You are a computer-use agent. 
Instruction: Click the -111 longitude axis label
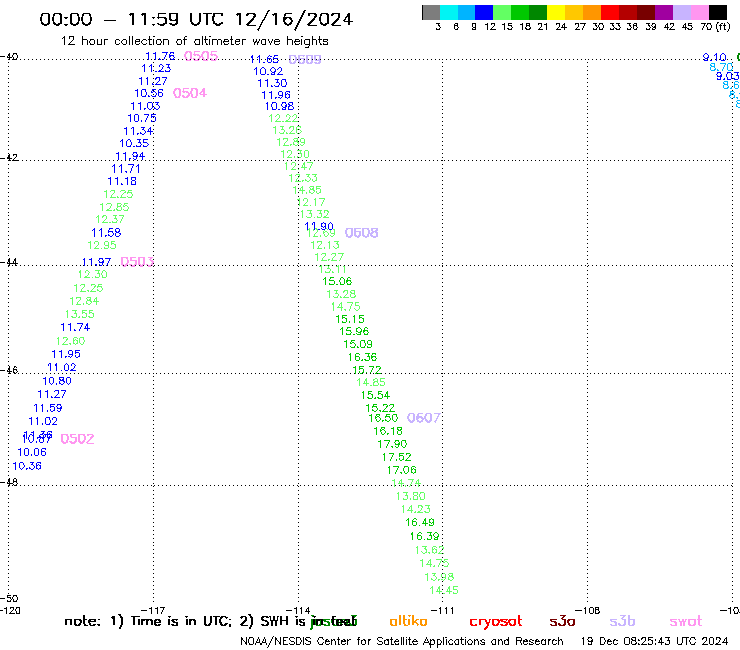[x=442, y=610]
